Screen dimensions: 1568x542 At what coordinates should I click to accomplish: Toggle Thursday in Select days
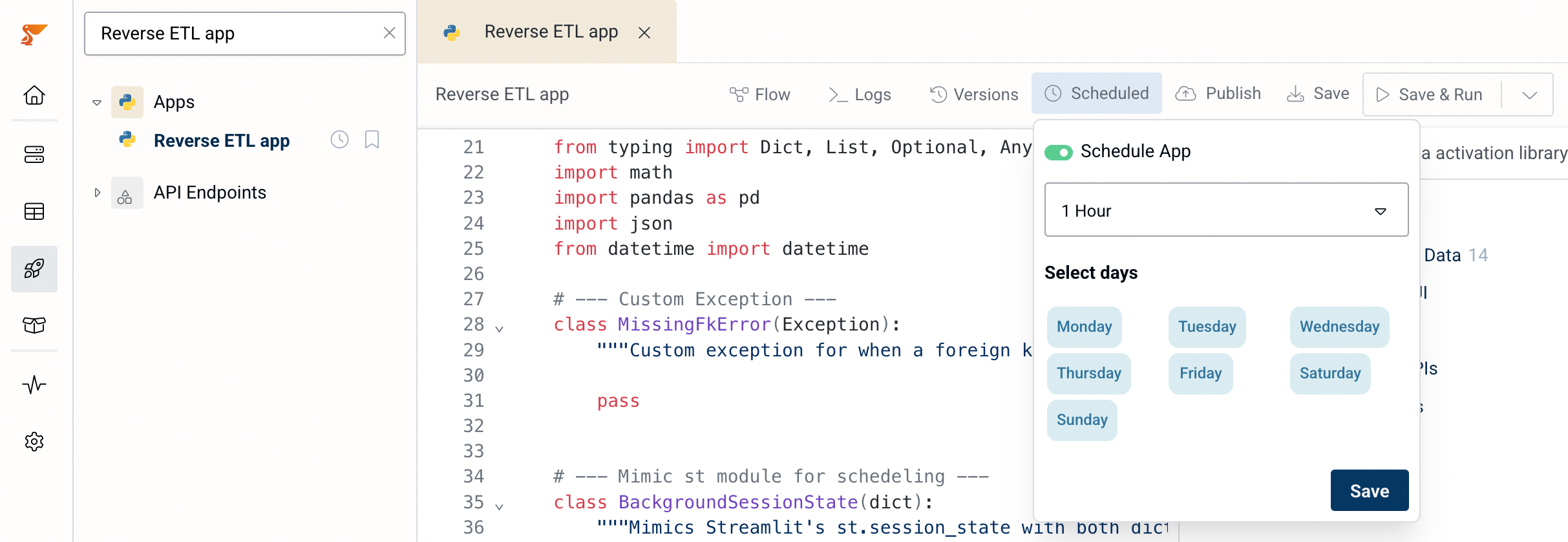click(1089, 373)
